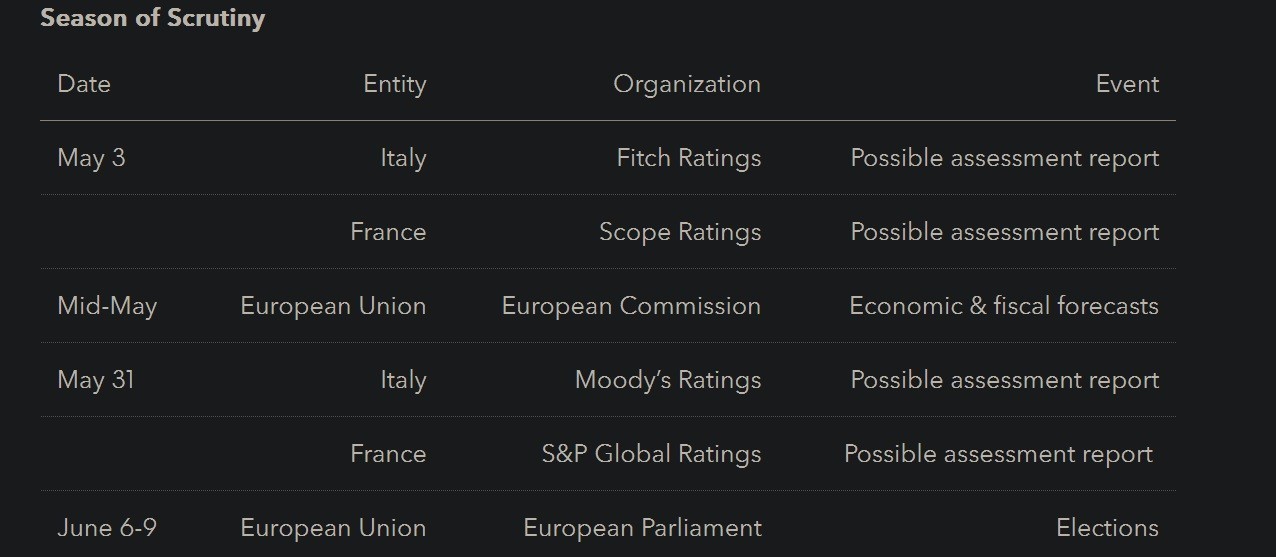The image size is (1276, 557).
Task: Click the Event column header
Action: [x=1127, y=84]
